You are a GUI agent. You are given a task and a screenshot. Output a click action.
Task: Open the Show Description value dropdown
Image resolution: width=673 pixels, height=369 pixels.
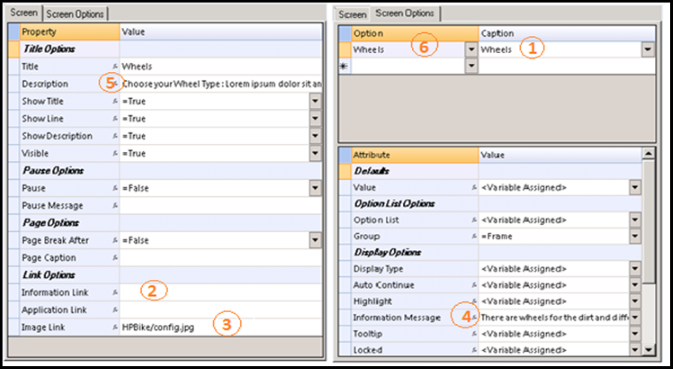click(x=315, y=136)
